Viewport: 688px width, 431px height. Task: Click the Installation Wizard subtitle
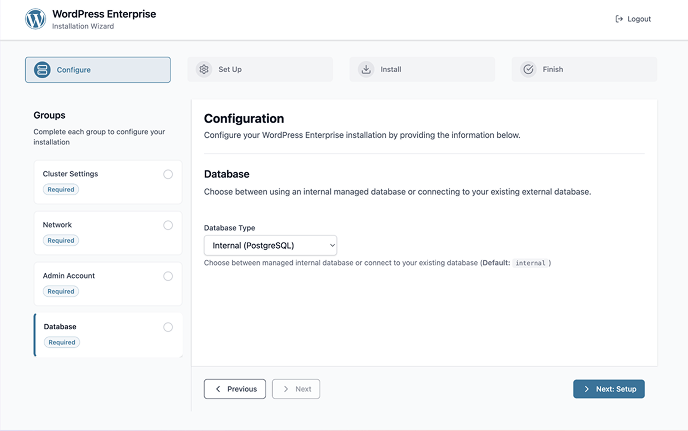83,26
